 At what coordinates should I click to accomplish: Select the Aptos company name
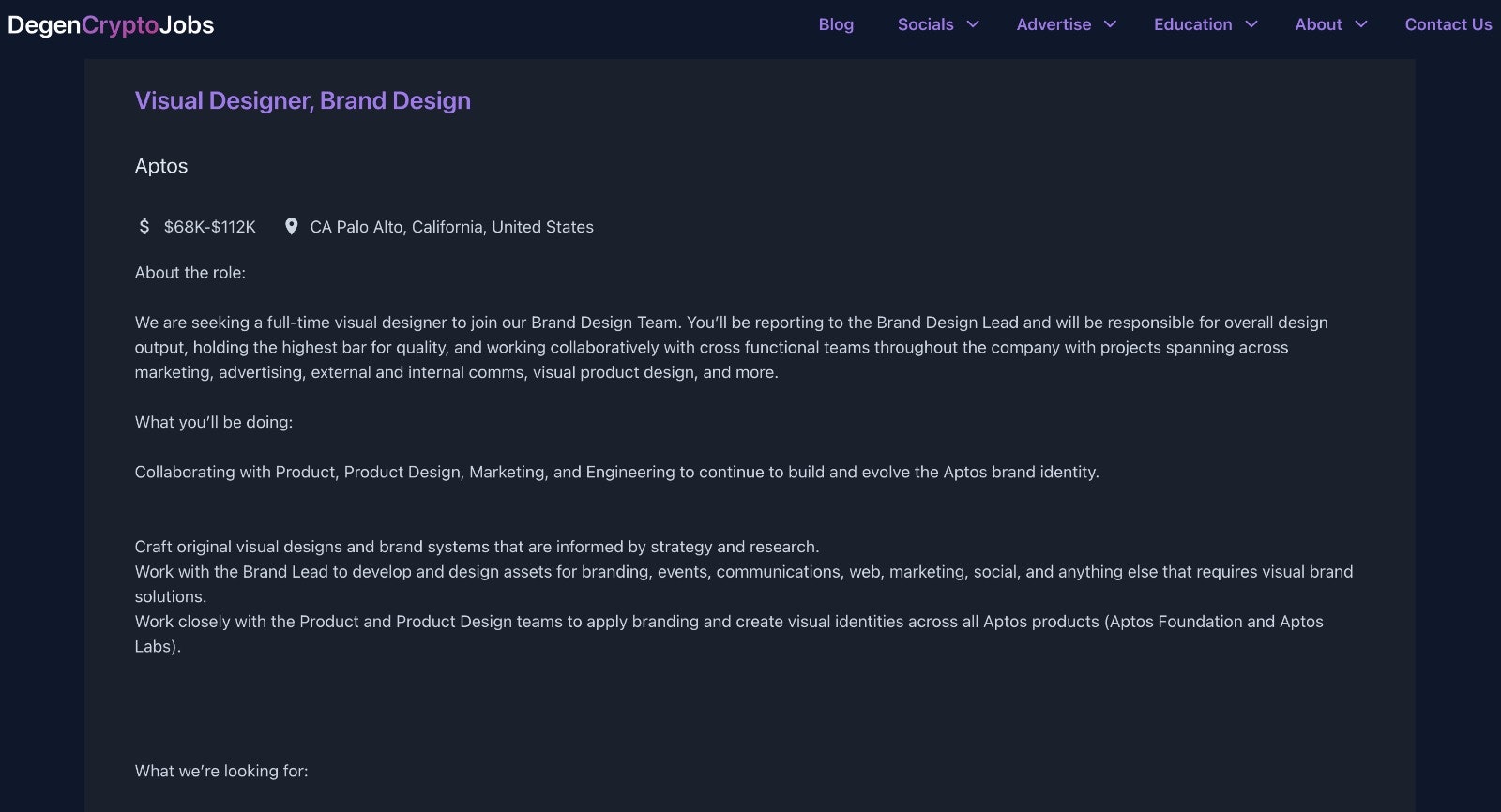tap(161, 166)
